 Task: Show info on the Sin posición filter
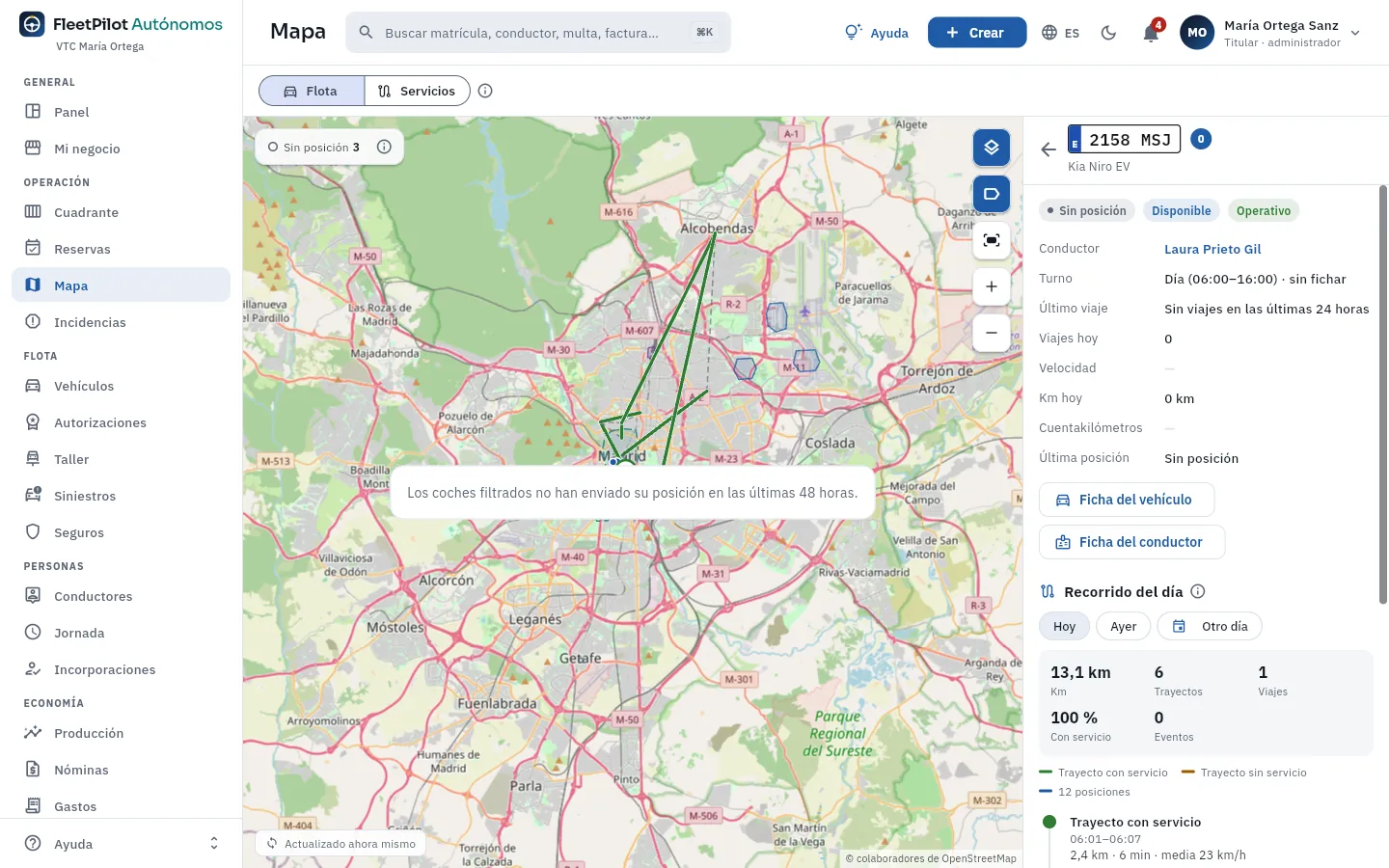click(384, 148)
